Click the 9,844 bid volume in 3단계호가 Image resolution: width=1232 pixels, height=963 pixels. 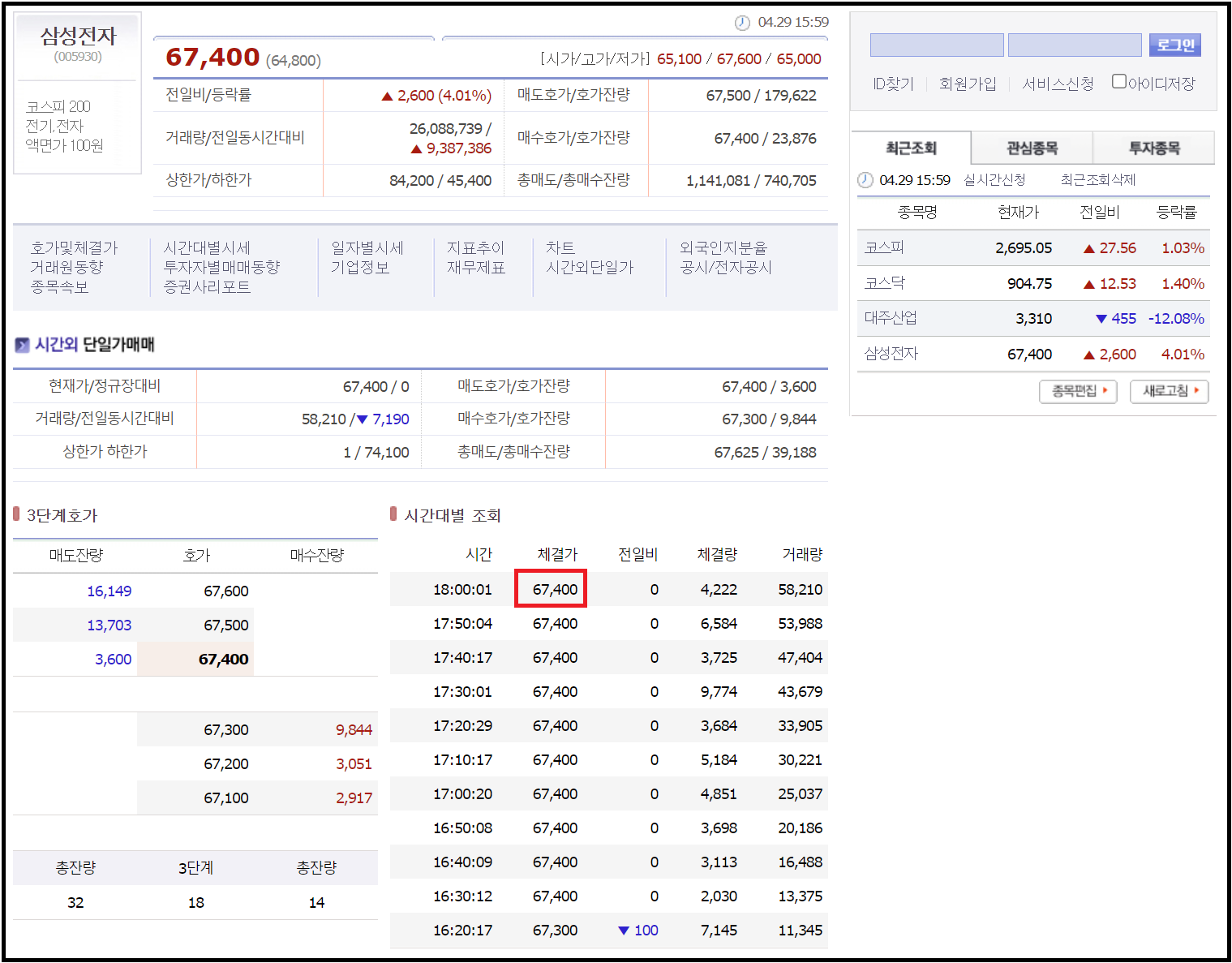pos(354,730)
